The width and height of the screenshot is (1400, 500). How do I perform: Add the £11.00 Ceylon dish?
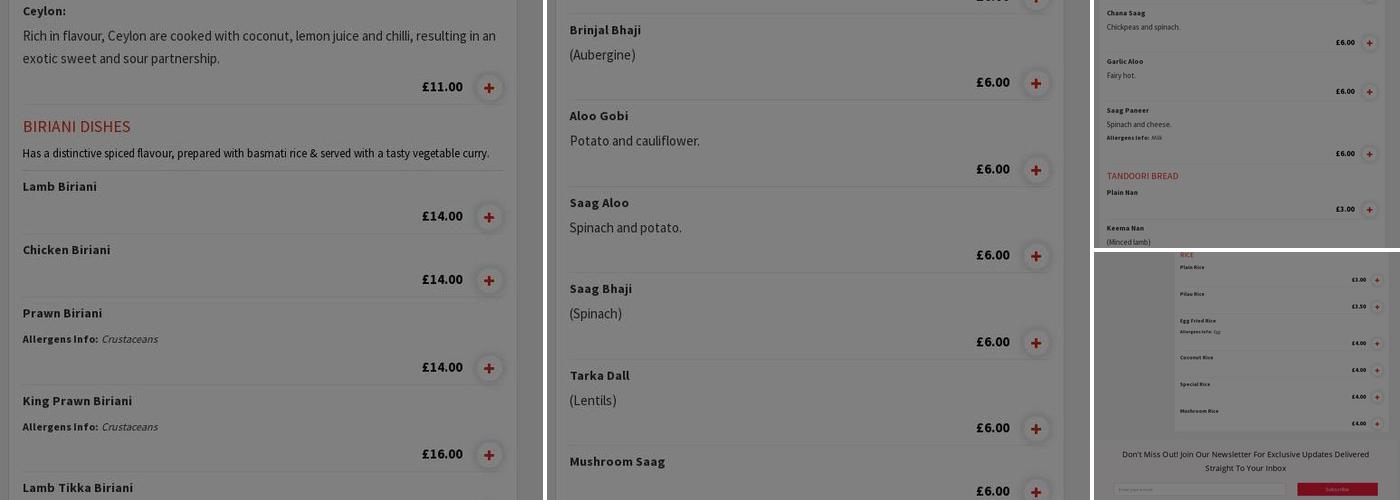(x=489, y=88)
